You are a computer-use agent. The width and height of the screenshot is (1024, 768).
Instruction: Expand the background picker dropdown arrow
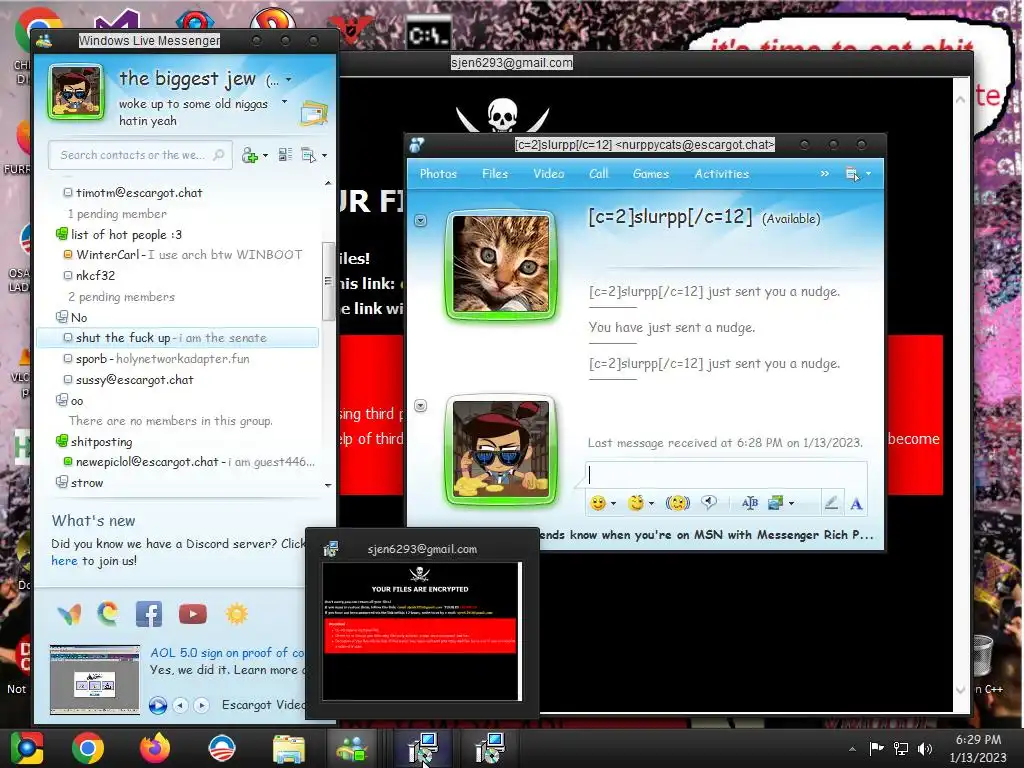tap(792, 503)
